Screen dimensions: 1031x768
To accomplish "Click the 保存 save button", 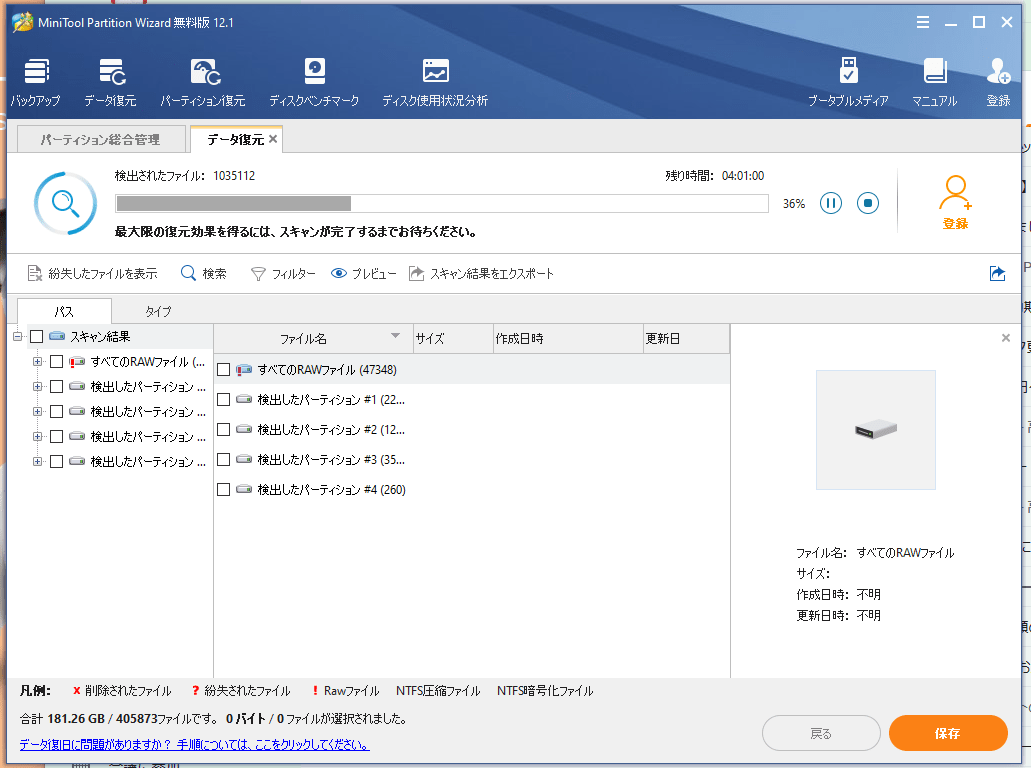I will coord(947,733).
